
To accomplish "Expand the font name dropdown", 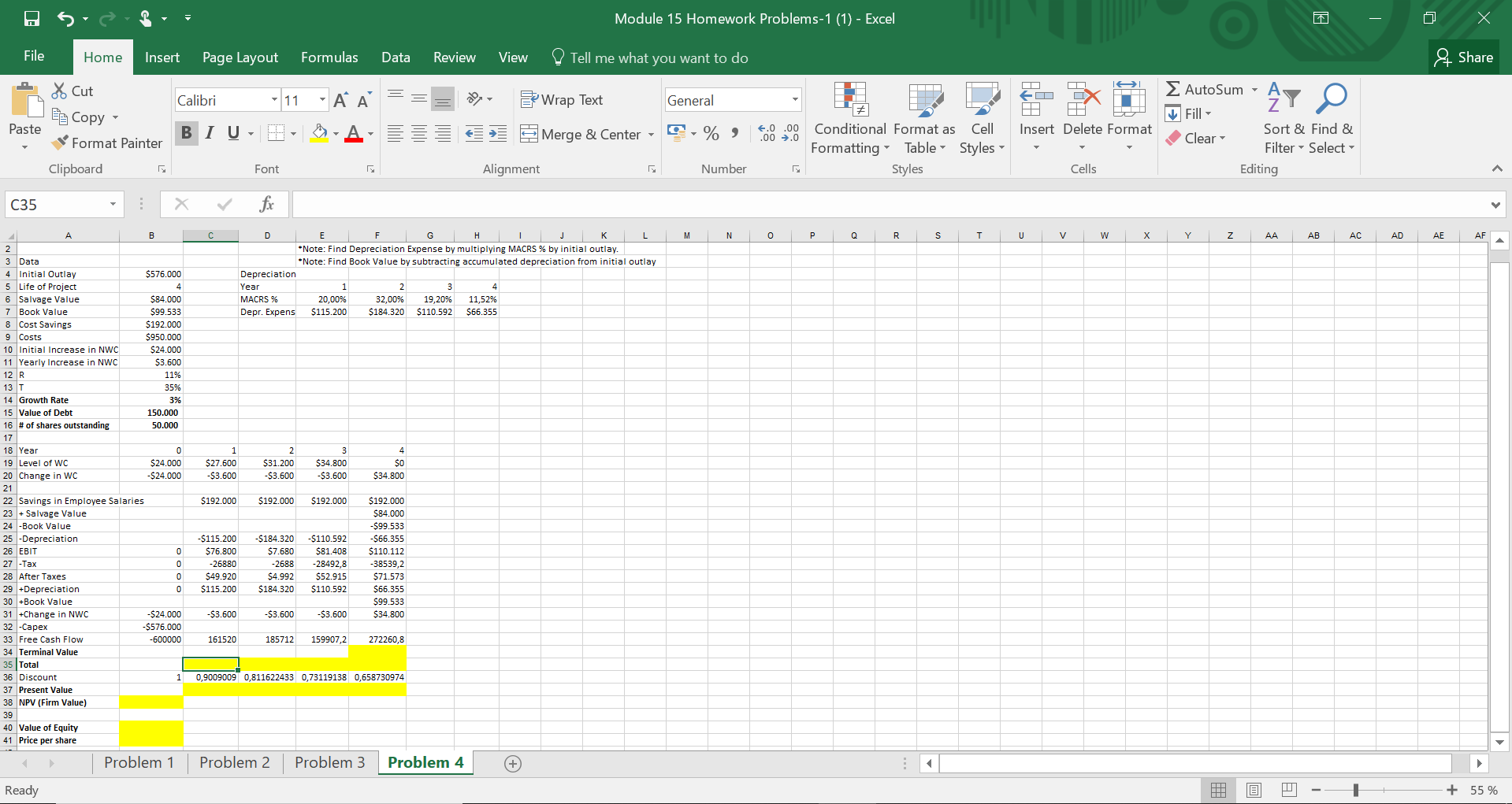I will 274,100.
